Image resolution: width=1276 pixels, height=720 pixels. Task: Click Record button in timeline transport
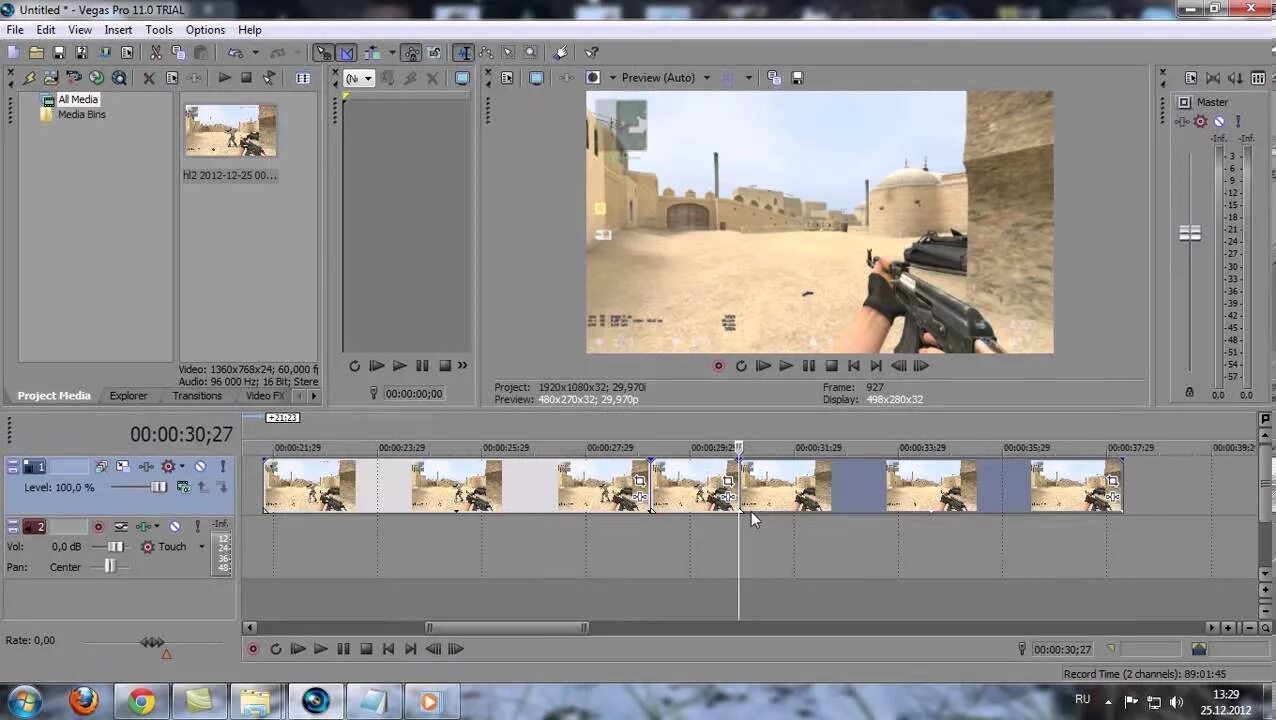[253, 649]
